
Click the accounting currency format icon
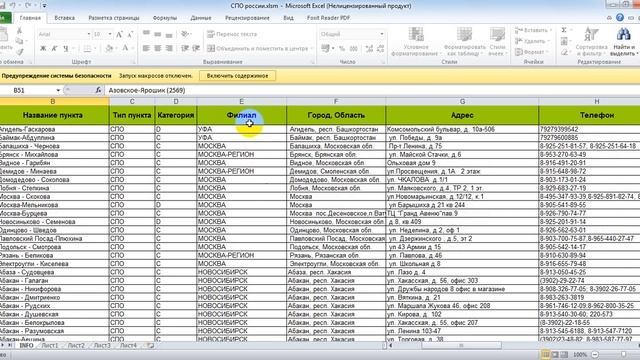click(325, 49)
